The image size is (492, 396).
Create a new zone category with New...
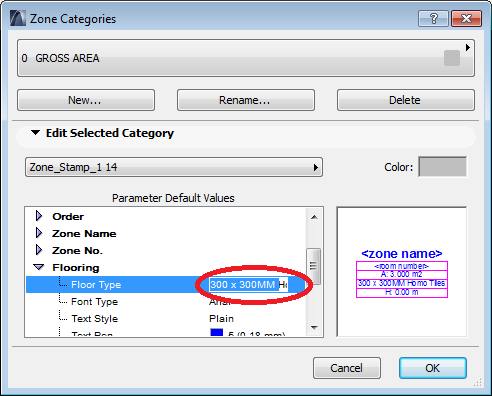[x=86, y=100]
